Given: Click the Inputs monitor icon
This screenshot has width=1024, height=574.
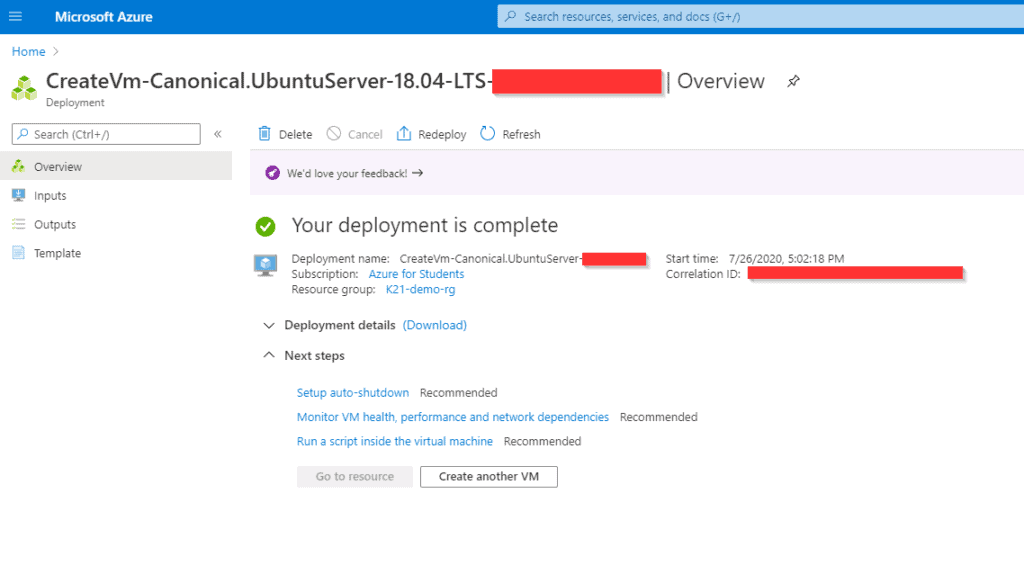Looking at the screenshot, I should pos(18,195).
